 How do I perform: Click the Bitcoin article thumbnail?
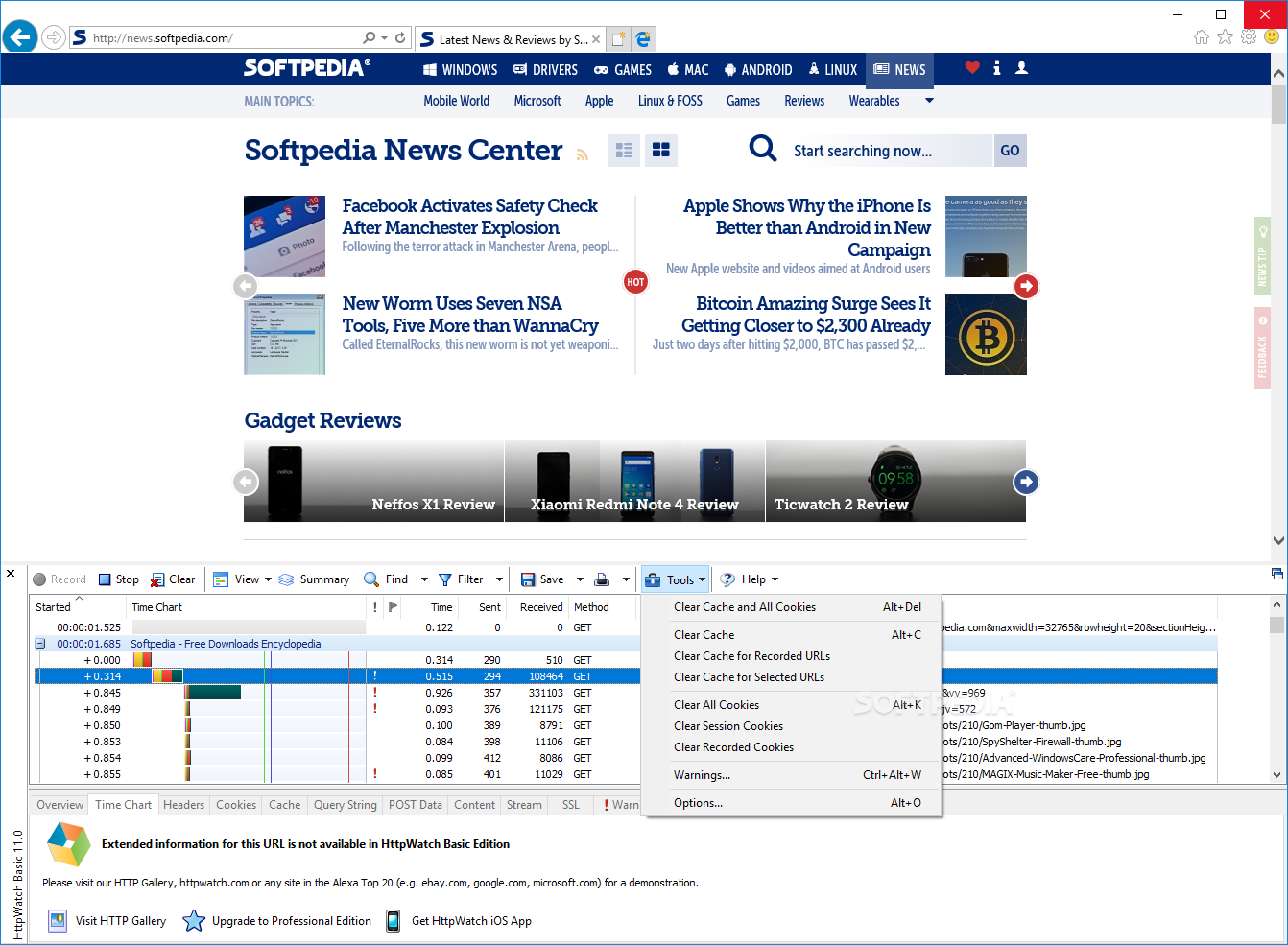click(986, 334)
